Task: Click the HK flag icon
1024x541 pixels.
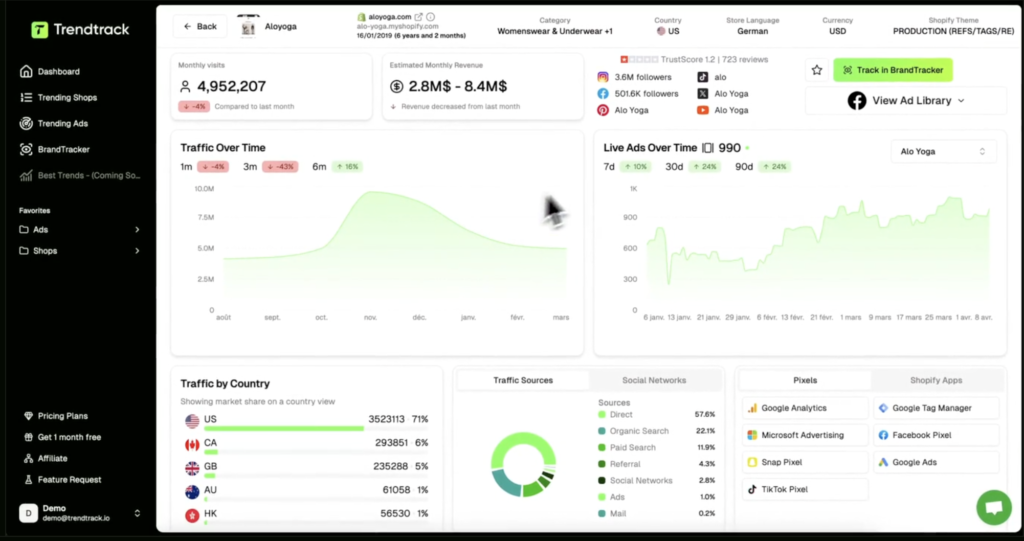Action: pos(192,516)
